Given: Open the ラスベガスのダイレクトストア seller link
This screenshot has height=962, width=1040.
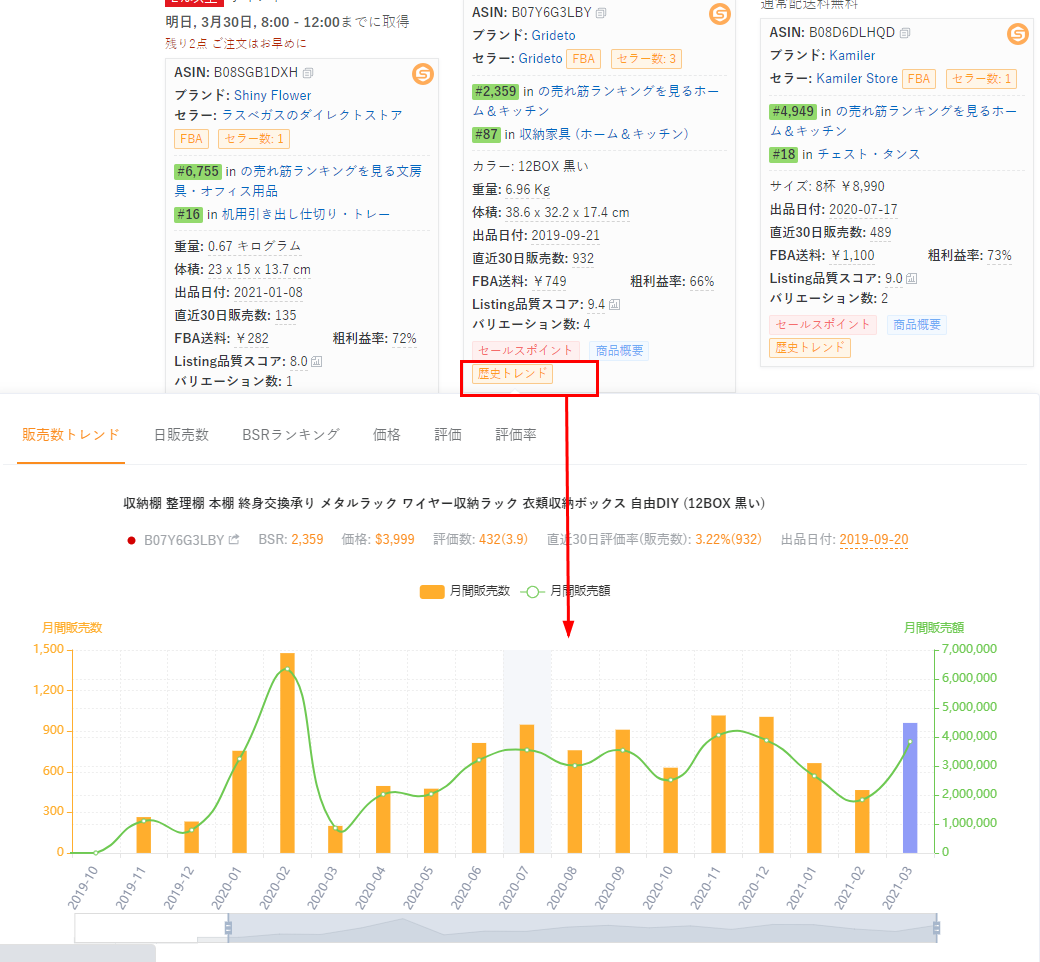Looking at the screenshot, I should [x=312, y=115].
